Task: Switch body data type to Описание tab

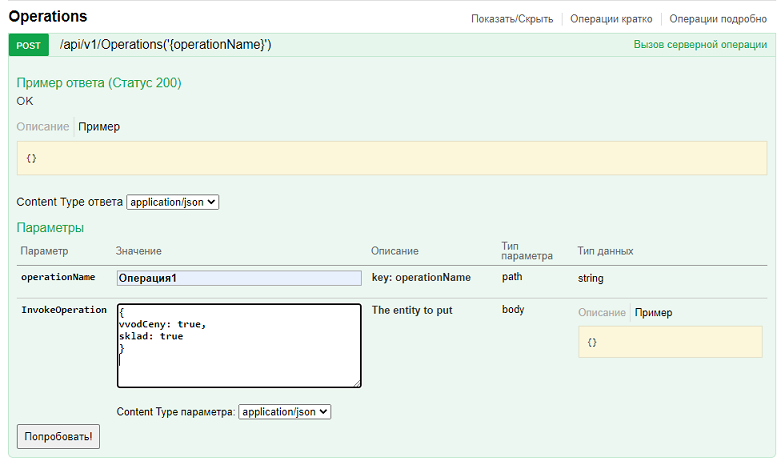Action: (x=602, y=313)
